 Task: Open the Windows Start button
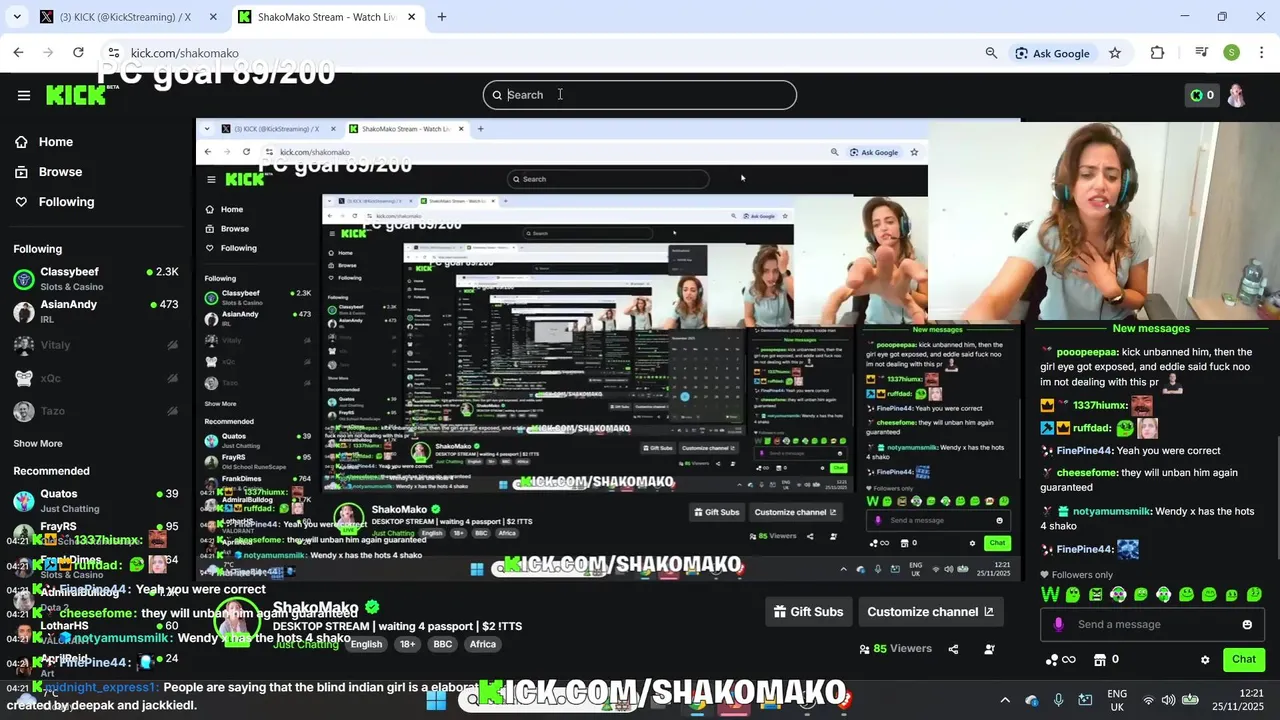point(436,700)
